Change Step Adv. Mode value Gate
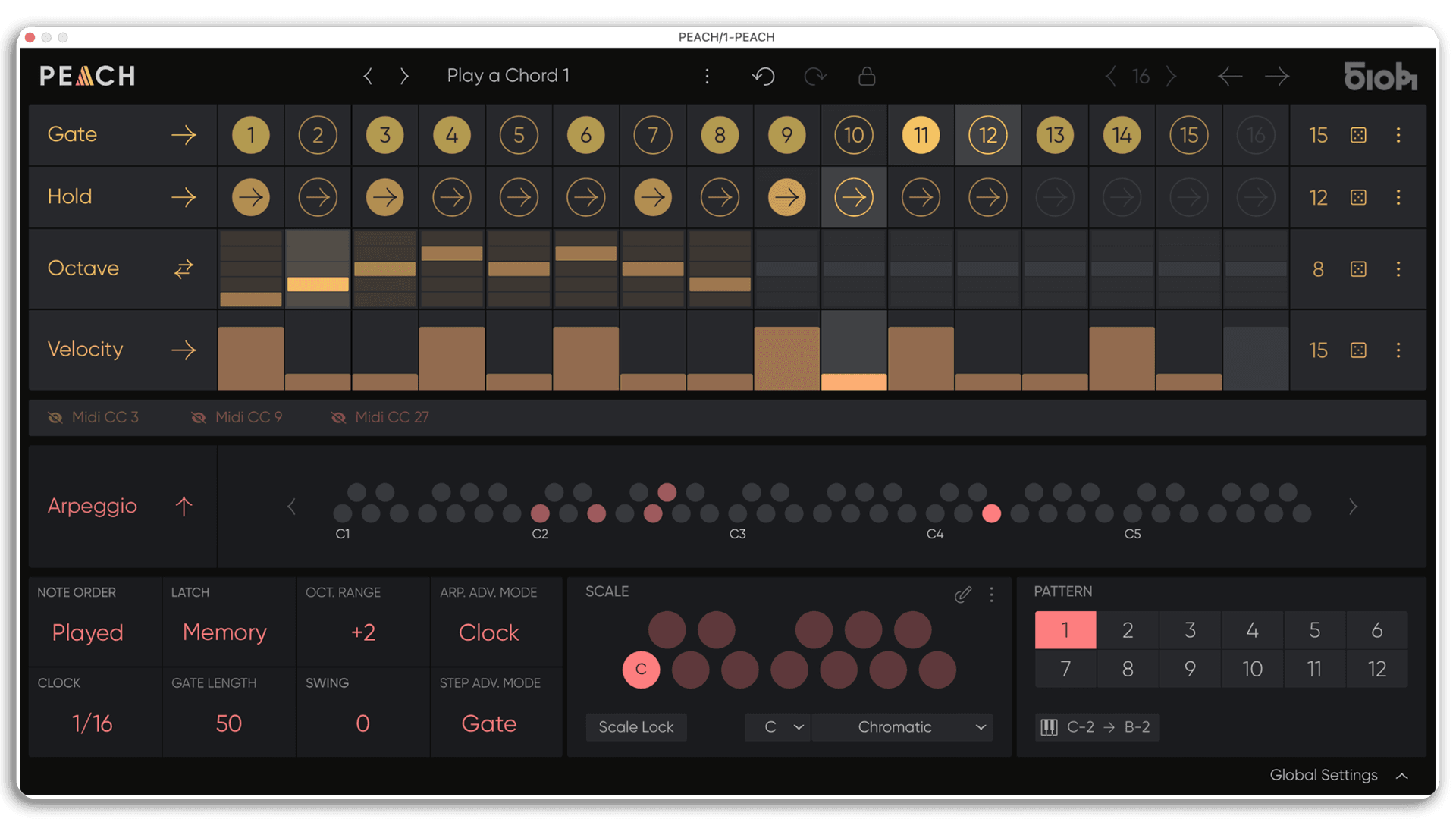 click(x=489, y=723)
